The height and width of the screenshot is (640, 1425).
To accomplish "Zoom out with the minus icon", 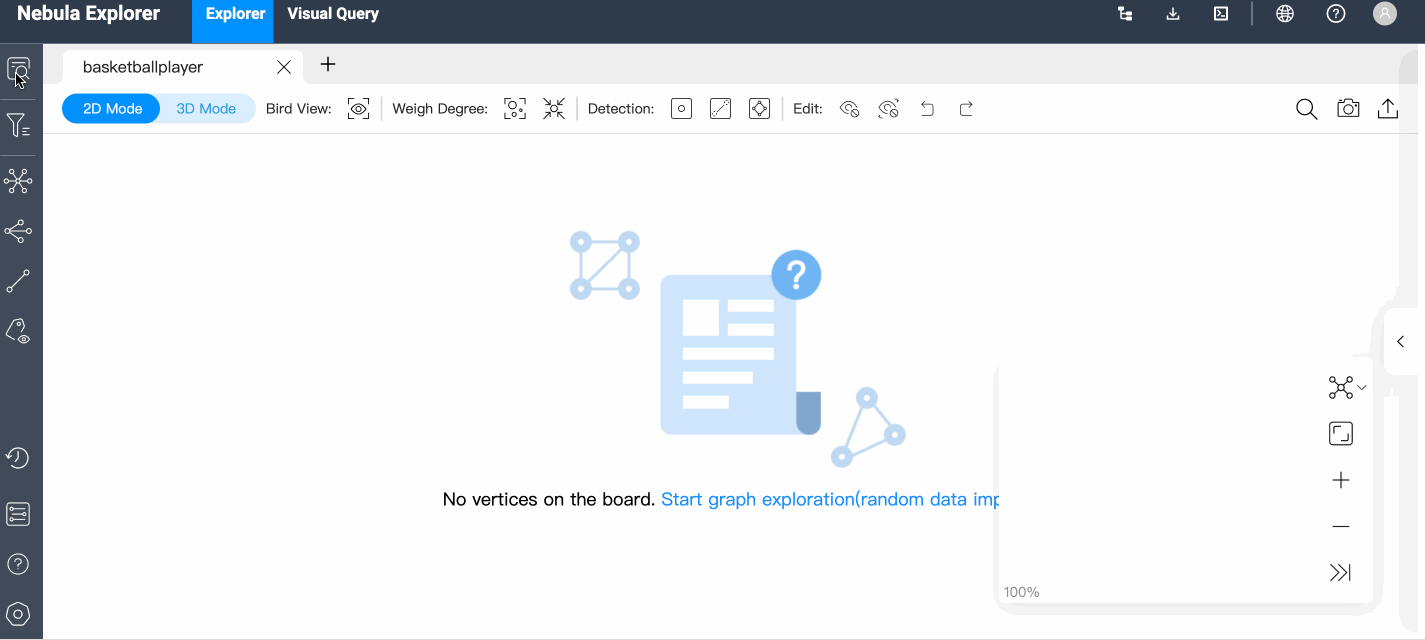I will [1341, 527].
